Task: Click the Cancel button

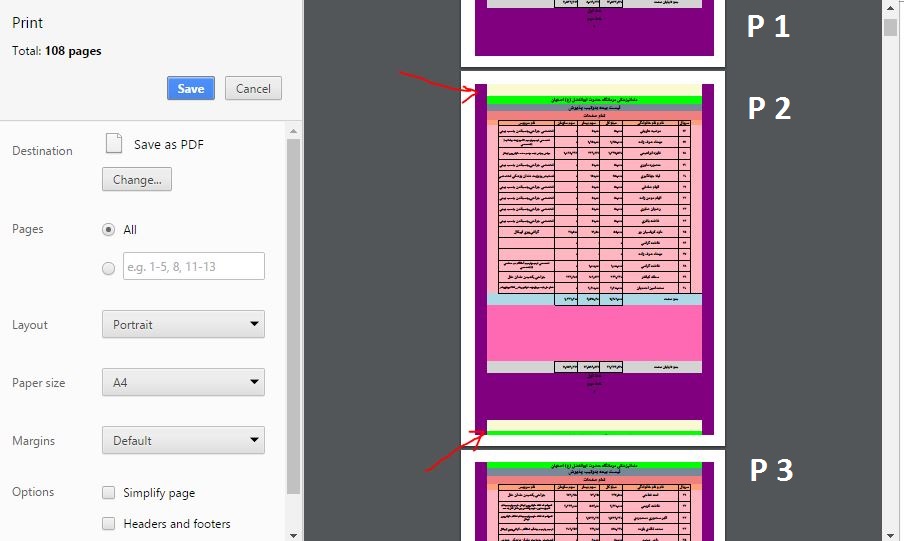Action: (x=253, y=88)
